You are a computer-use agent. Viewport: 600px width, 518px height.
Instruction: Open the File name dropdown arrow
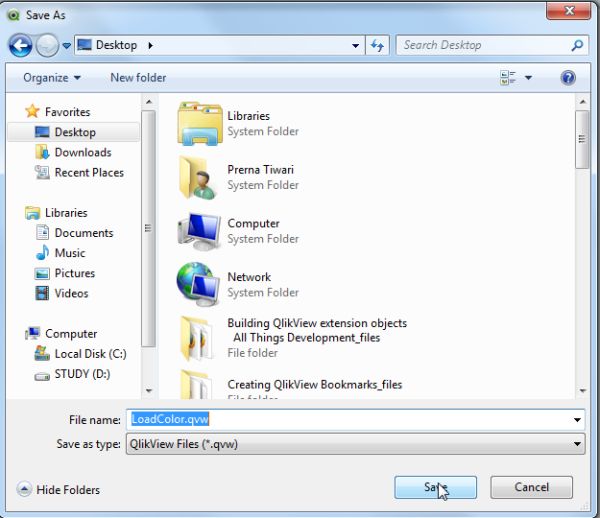pos(577,420)
